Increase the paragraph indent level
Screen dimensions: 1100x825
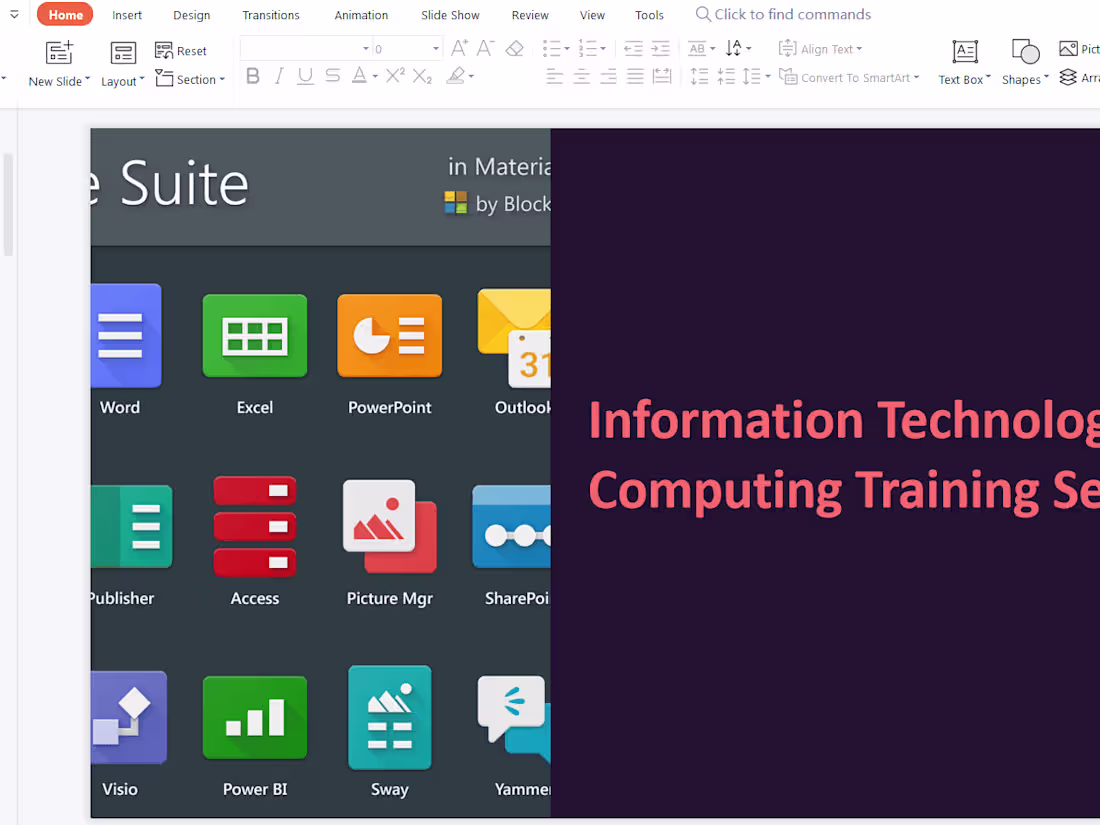pos(660,48)
